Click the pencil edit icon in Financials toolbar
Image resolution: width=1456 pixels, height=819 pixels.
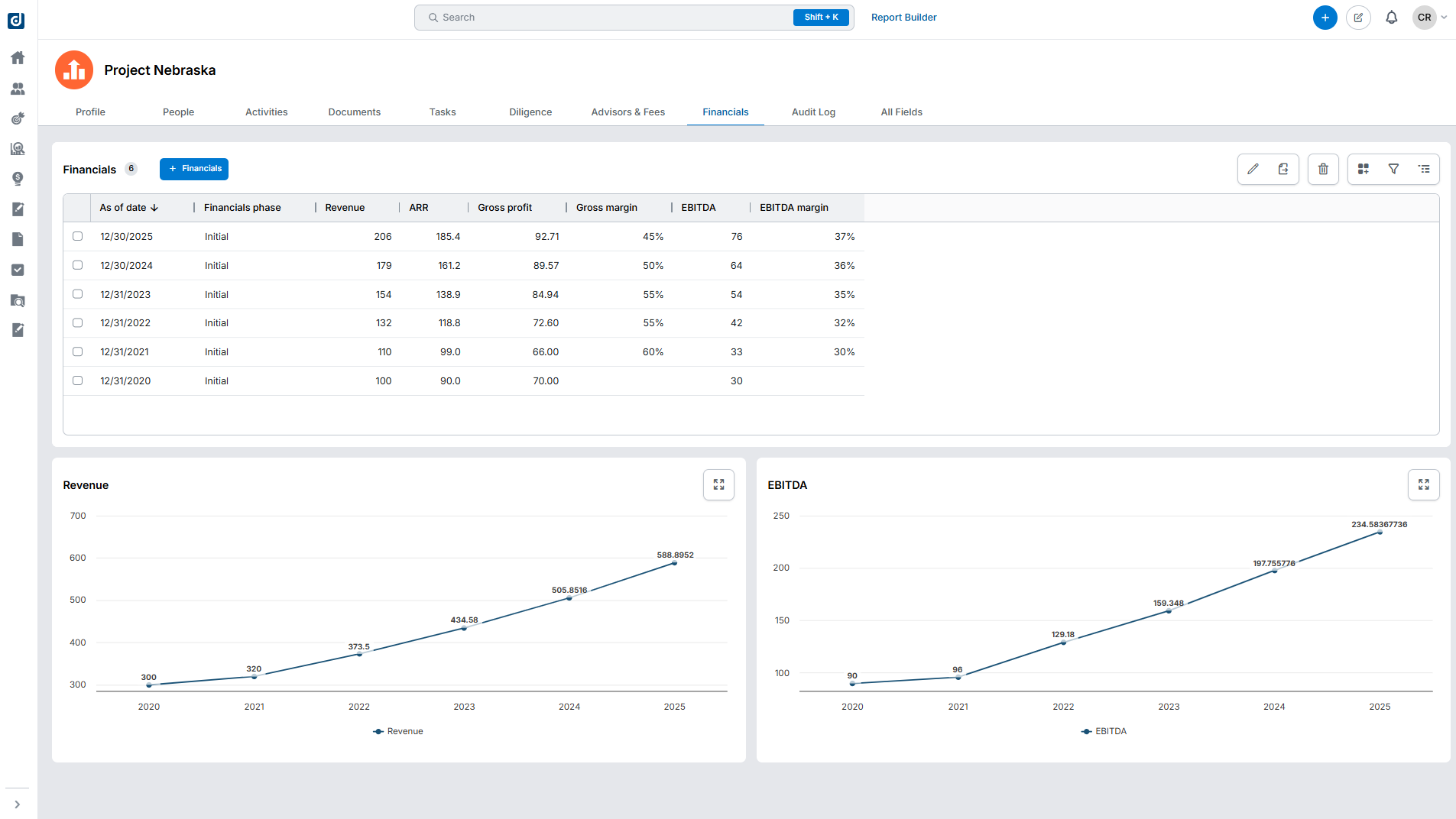pos(1253,169)
